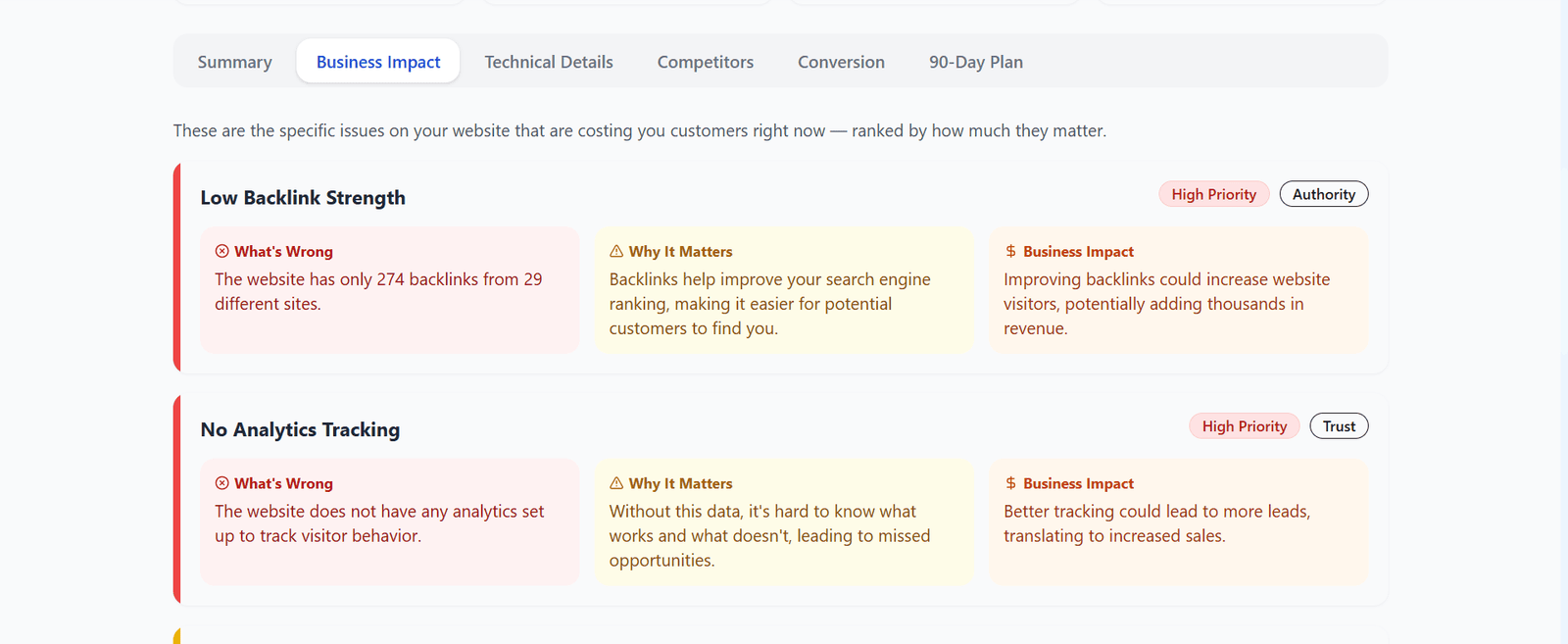1568x644 pixels.
Task: Click the error icon in the analytics What's Wrong card
Action: point(222,483)
